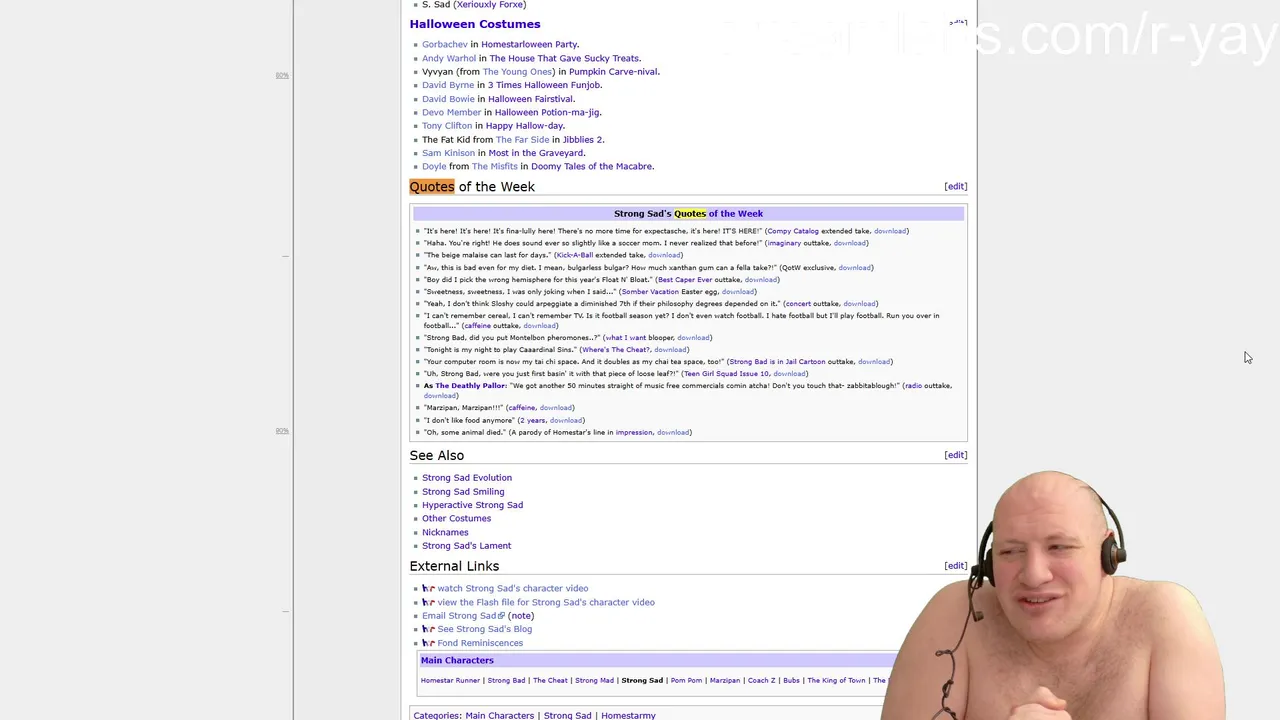Screen dimensions: 1280x720
Task: Open 'The Far Side' link
Action: click(522, 140)
